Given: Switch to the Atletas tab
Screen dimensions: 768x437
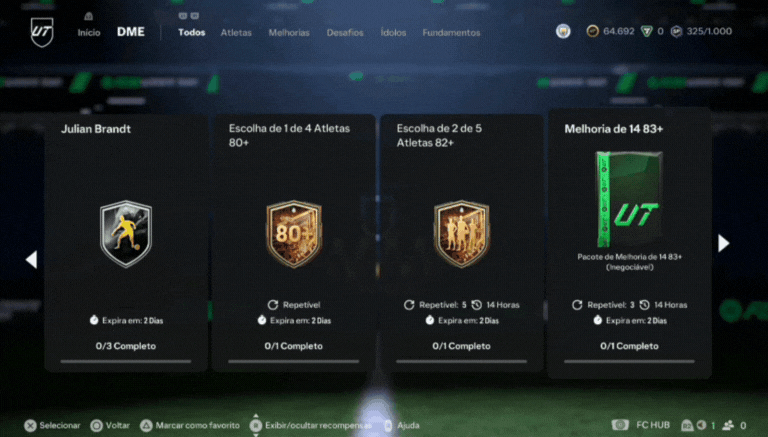Looking at the screenshot, I should tap(236, 33).
